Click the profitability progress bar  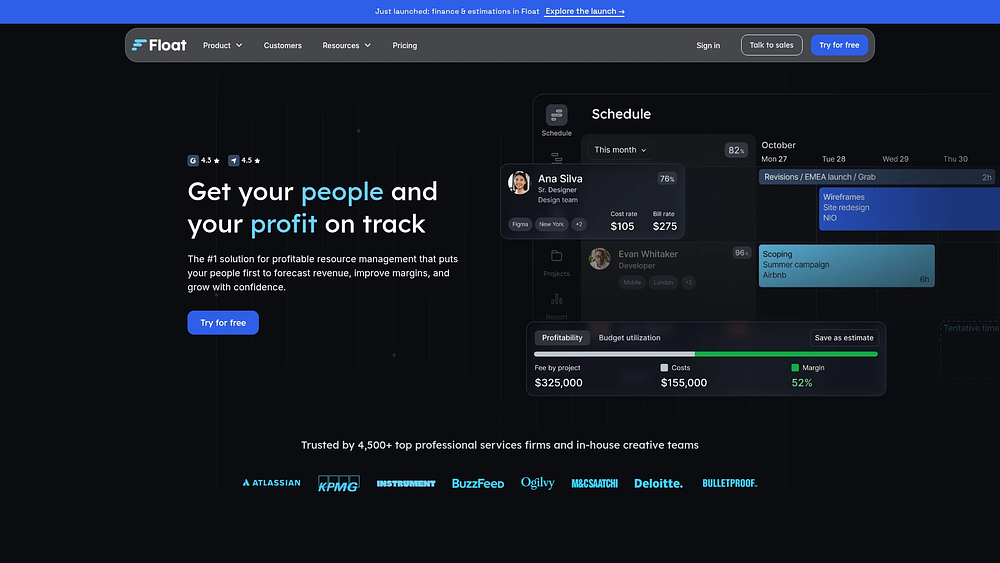706,354
